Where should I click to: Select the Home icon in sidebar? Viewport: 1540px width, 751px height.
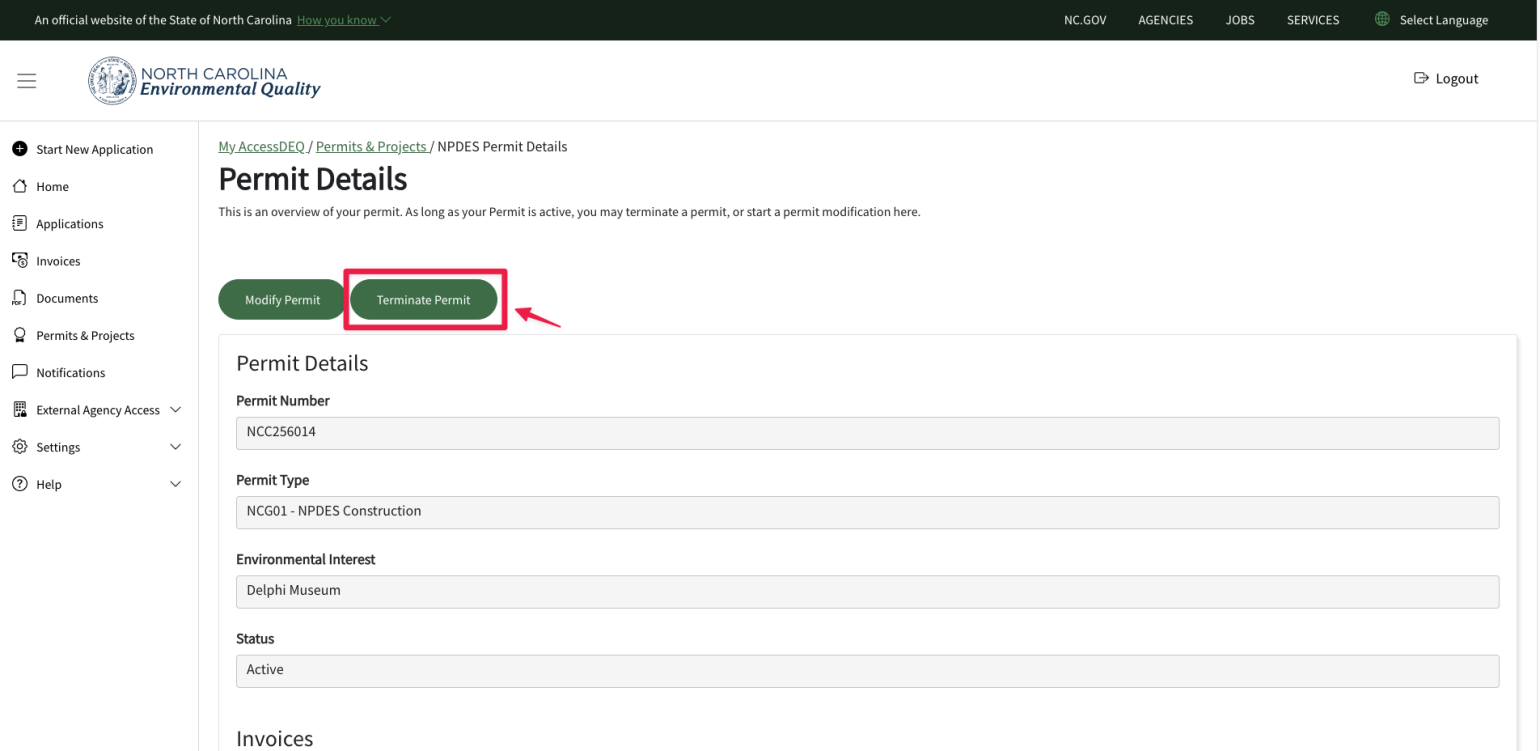[20, 186]
